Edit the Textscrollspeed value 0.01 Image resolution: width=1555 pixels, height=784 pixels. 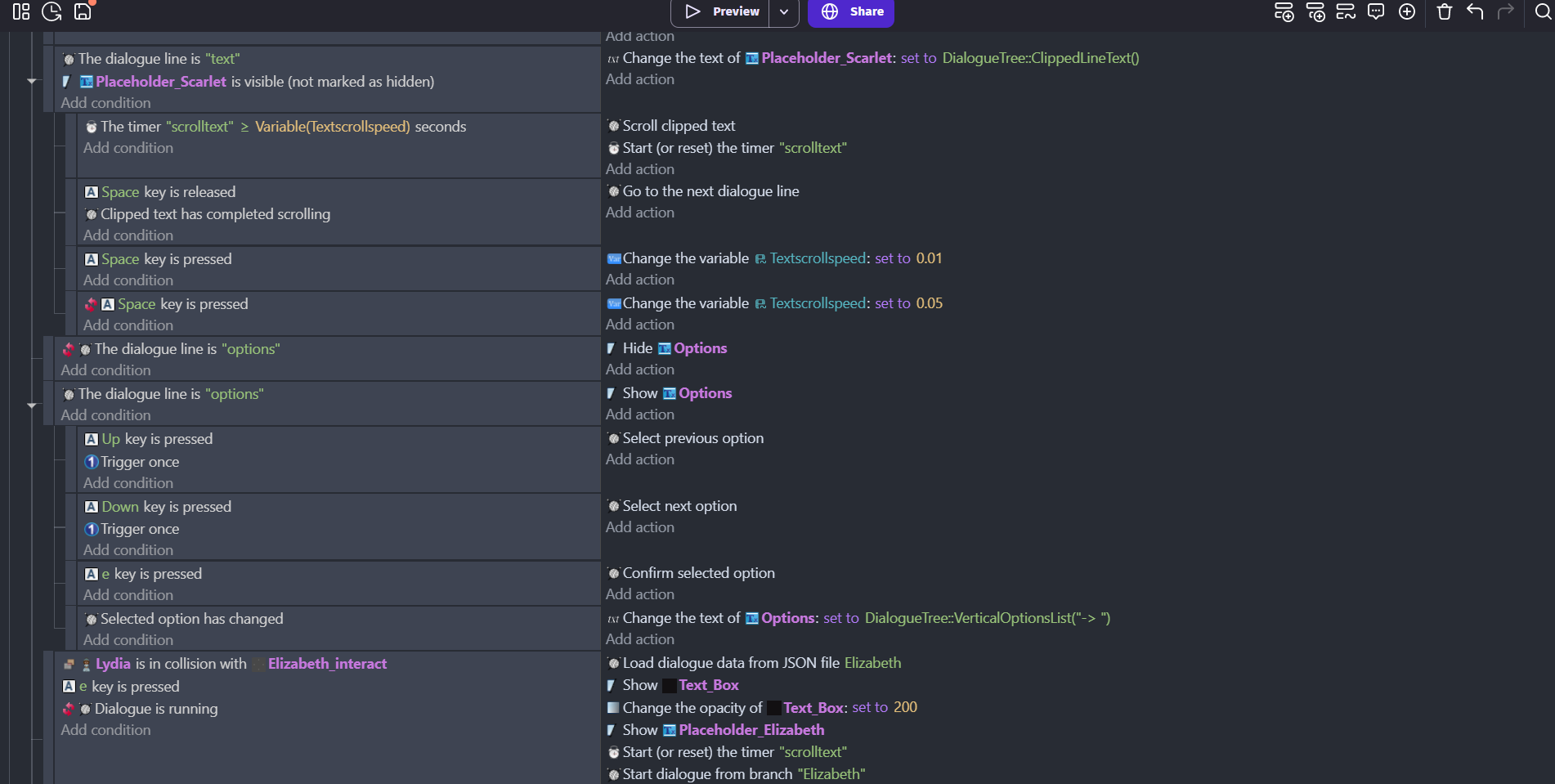(x=929, y=258)
